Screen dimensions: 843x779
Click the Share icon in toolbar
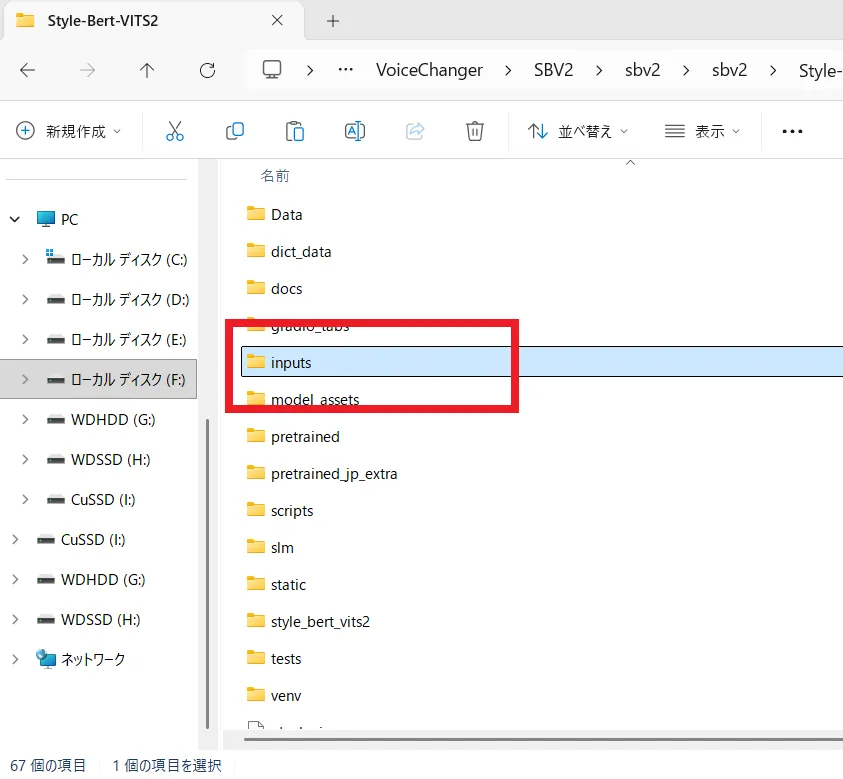coord(415,131)
